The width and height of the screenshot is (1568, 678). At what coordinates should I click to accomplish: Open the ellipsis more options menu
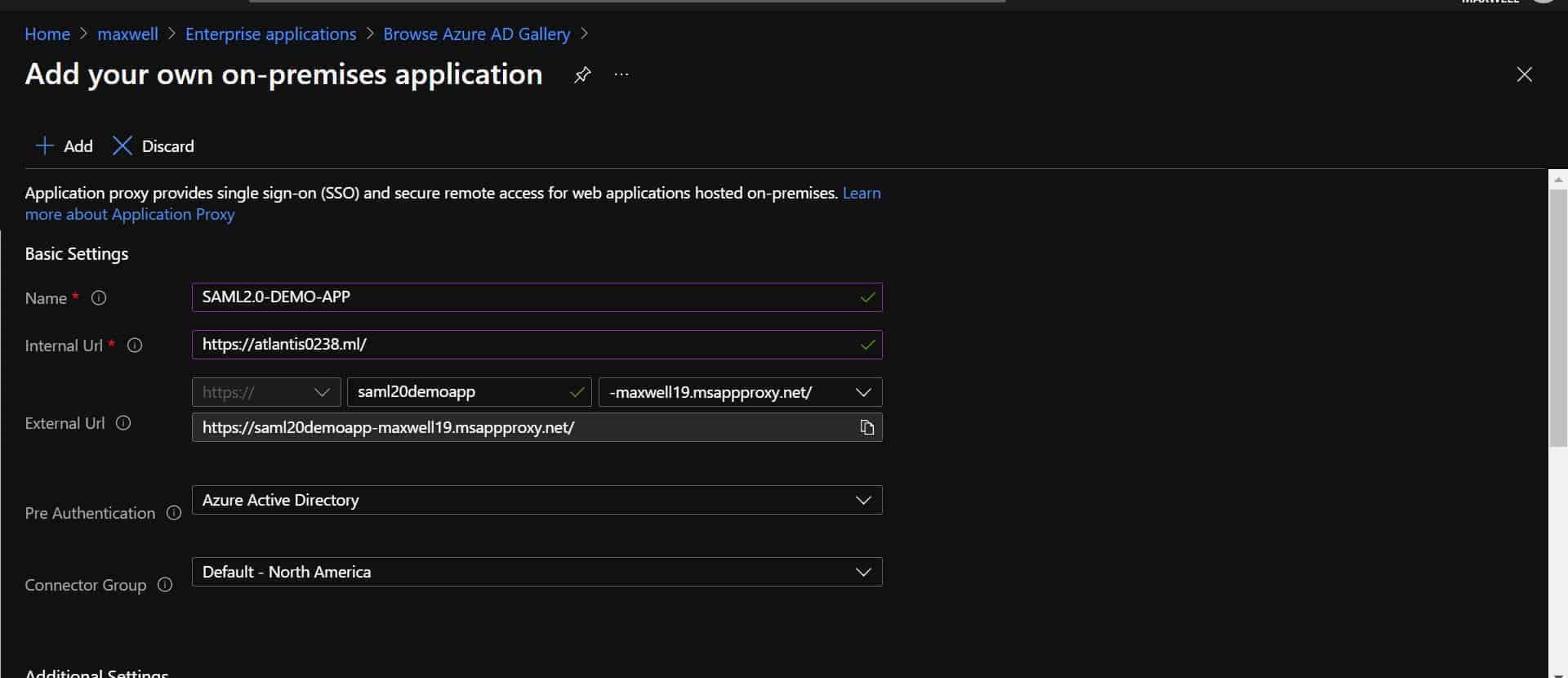pos(621,74)
